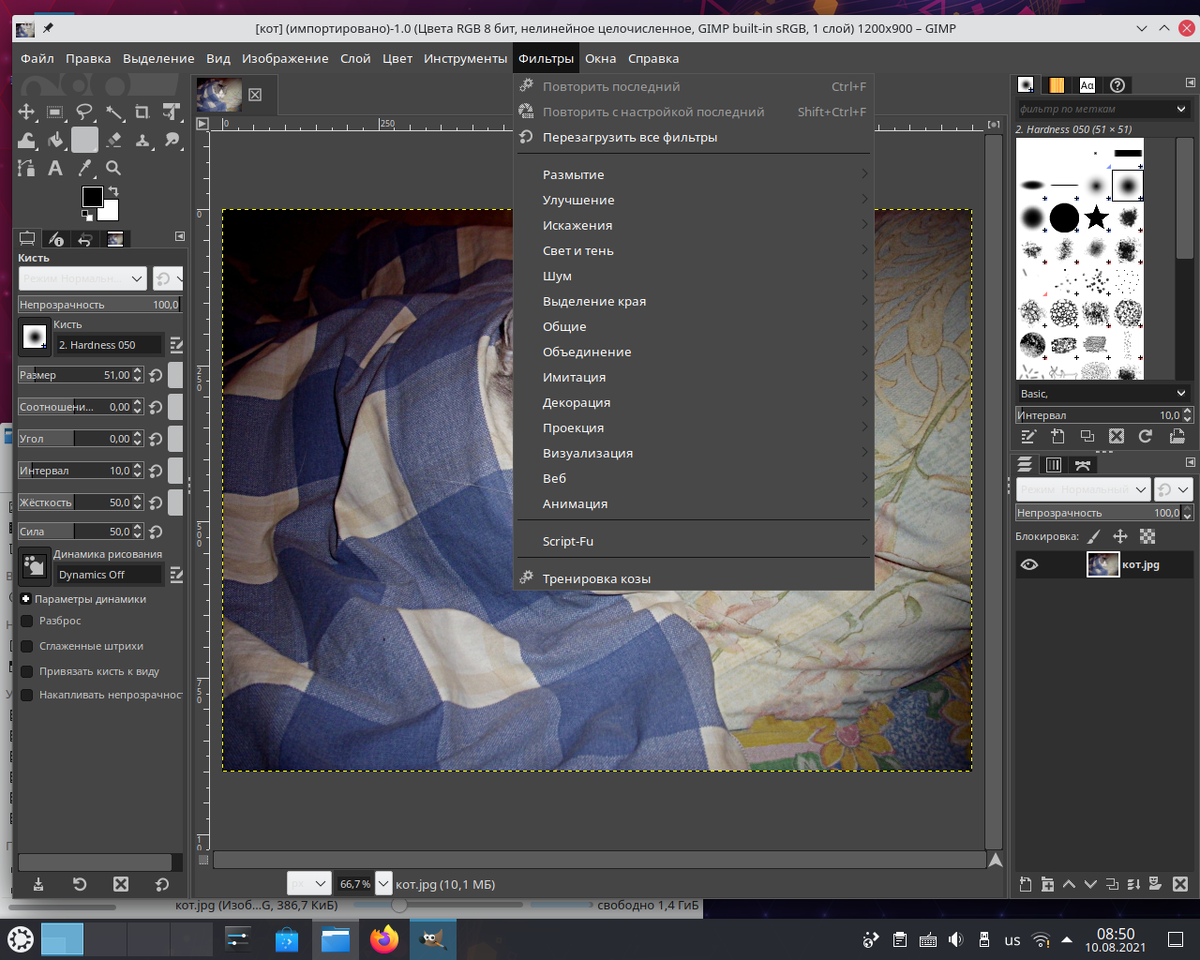Adjust the tool Непрозрачность slider
Image resolution: width=1200 pixels, height=960 pixels.
(98, 304)
